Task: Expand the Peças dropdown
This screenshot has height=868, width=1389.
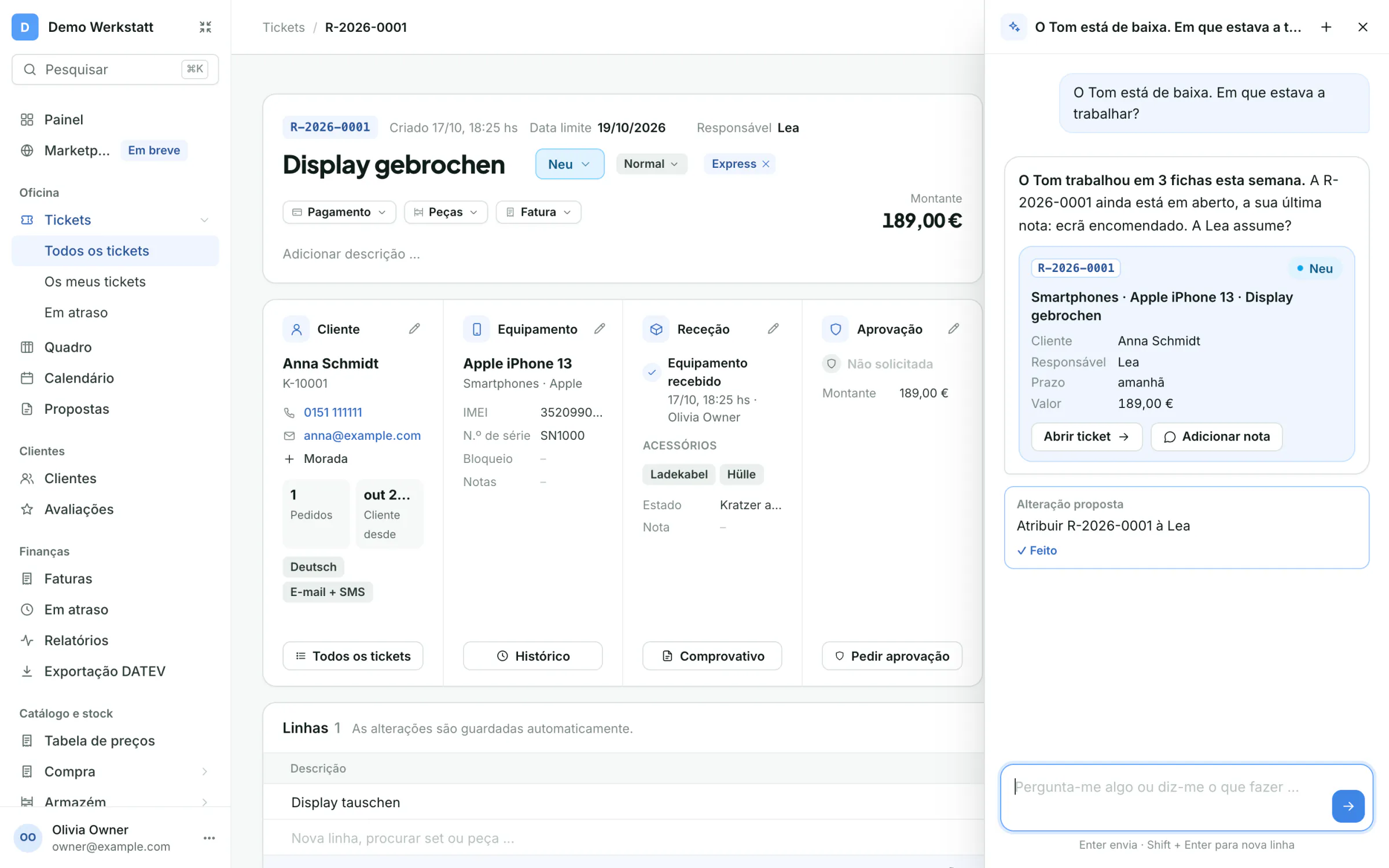Action: pos(446,212)
